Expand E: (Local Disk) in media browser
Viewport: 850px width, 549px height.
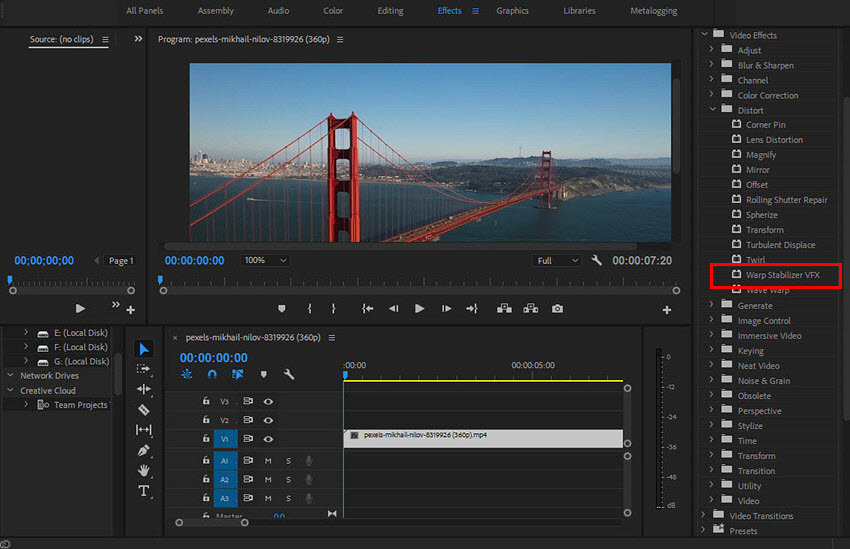point(25,332)
